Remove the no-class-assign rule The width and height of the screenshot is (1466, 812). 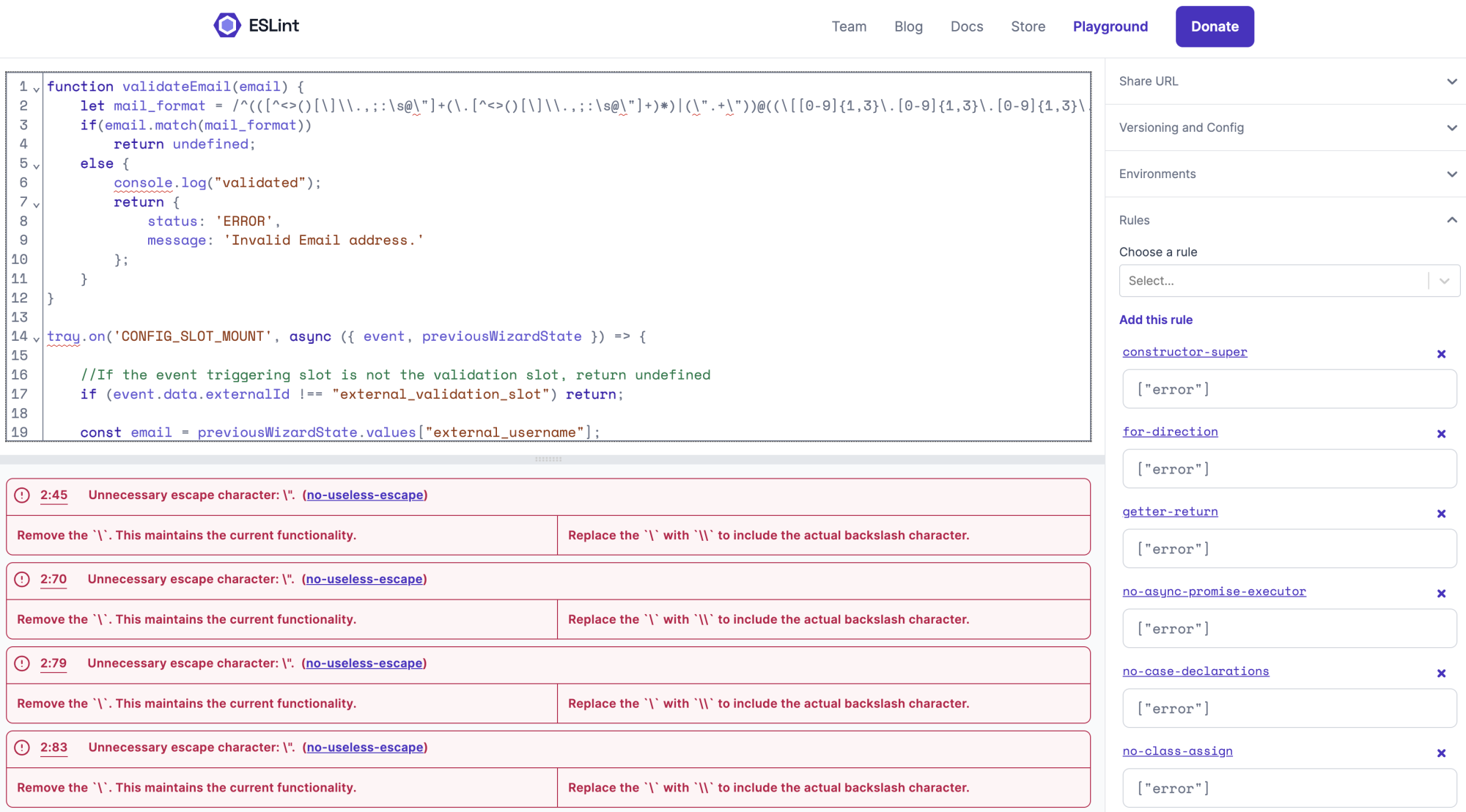click(1441, 753)
